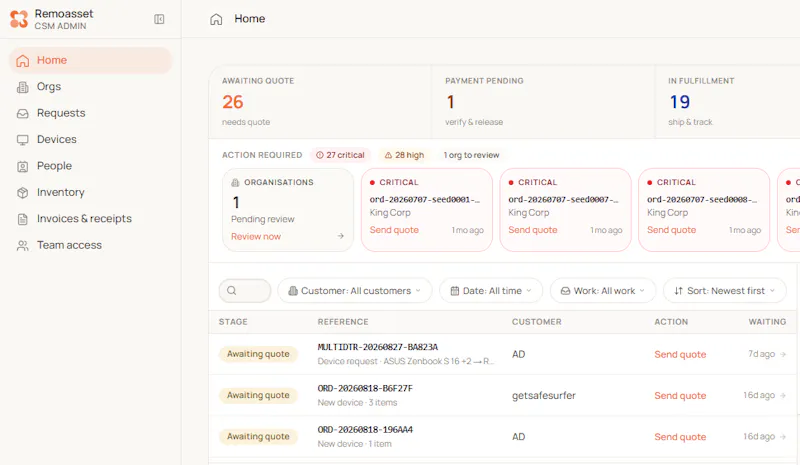Expand the Customer: All customers dropdown
Image resolution: width=800 pixels, height=465 pixels.
355,290
